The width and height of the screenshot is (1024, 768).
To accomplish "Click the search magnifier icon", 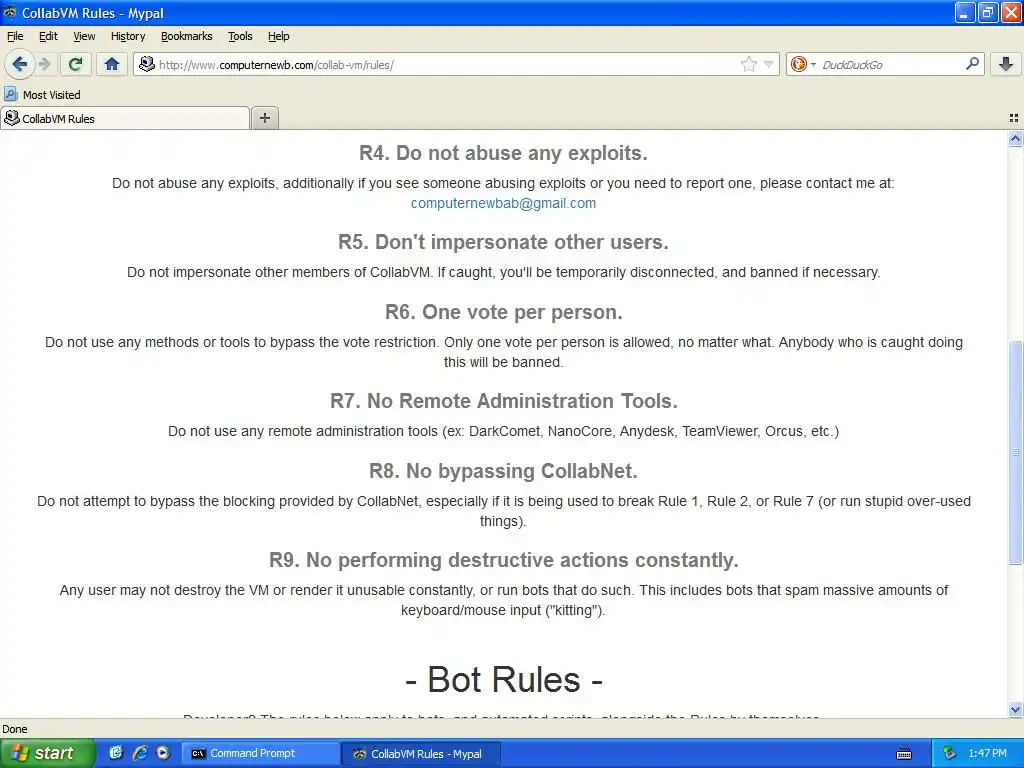I will tap(972, 64).
